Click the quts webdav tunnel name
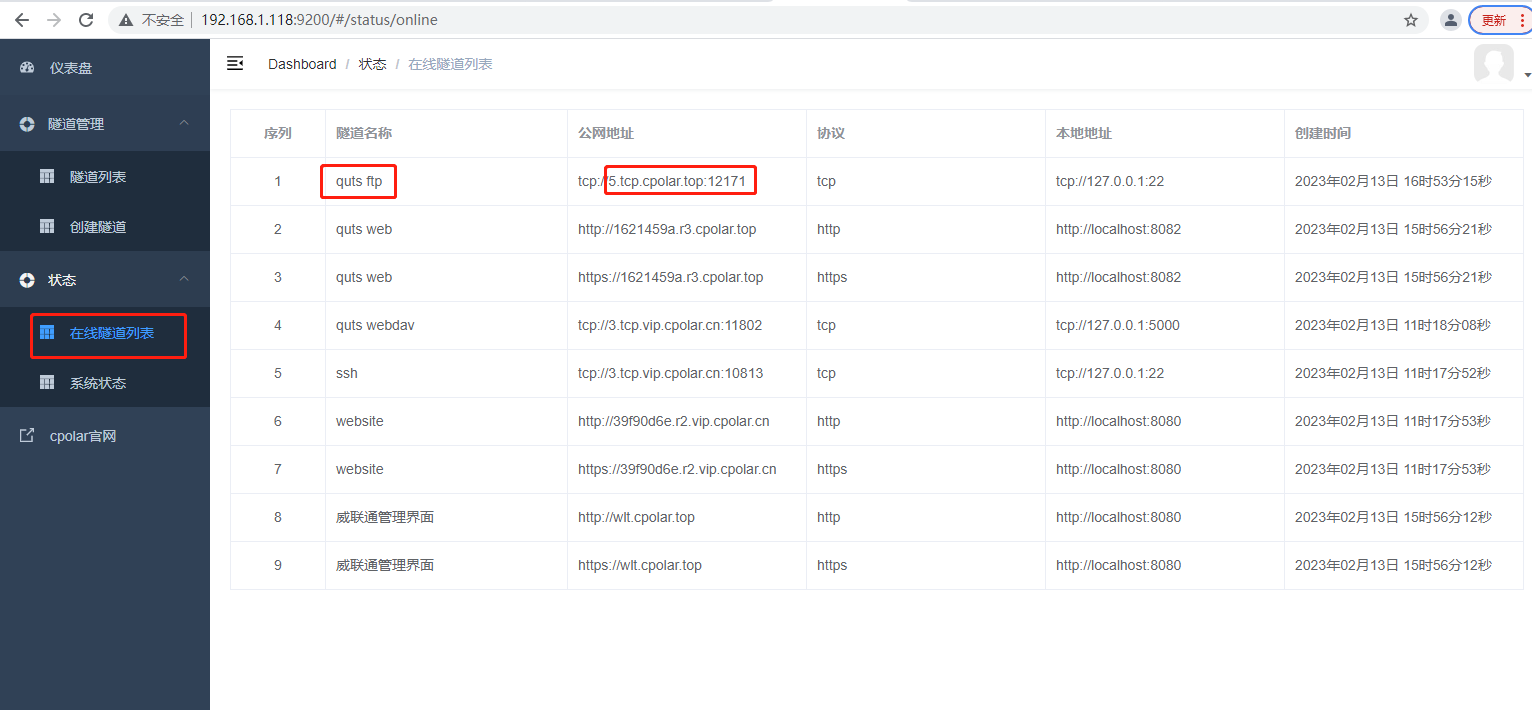The height and width of the screenshot is (710, 1532). pos(375,325)
